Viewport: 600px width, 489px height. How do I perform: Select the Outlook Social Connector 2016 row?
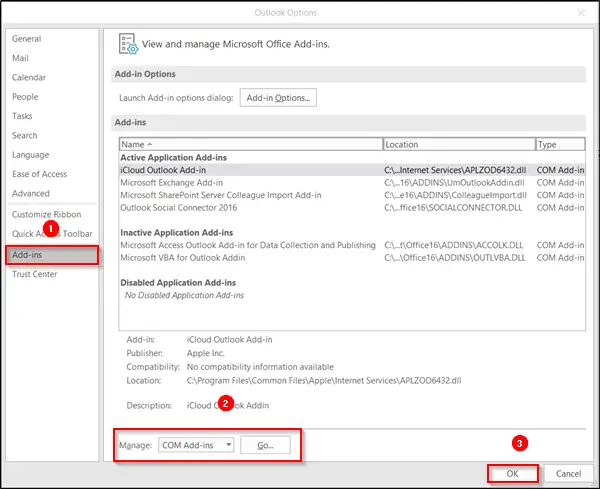tap(352, 208)
